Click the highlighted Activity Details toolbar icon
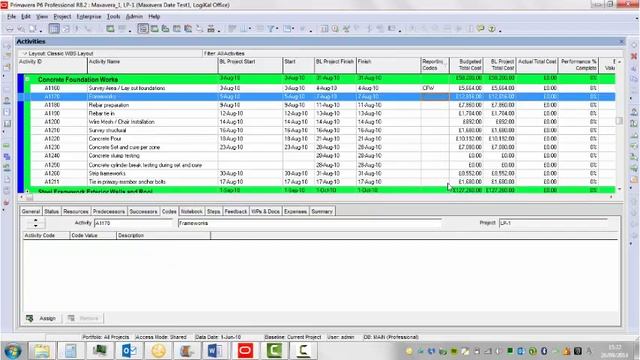The height and width of the screenshot is (360, 640). 143,29
